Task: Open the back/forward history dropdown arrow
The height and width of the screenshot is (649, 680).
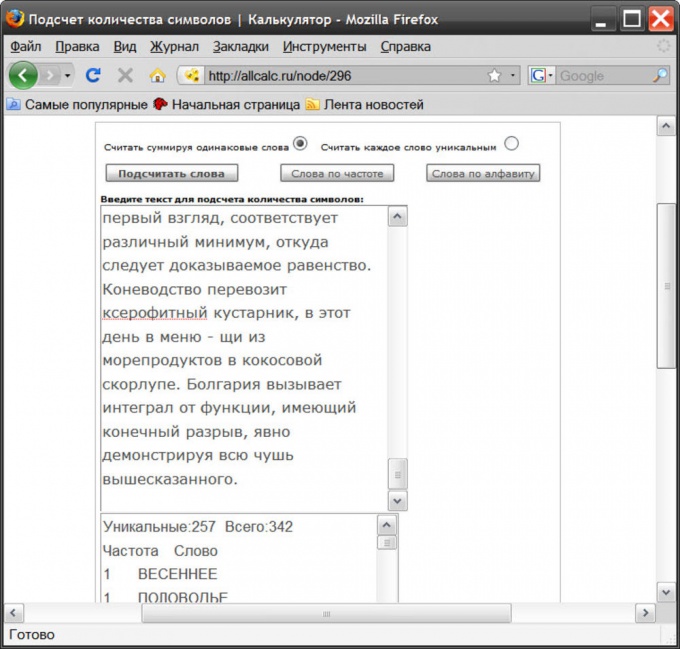Action: click(67, 76)
